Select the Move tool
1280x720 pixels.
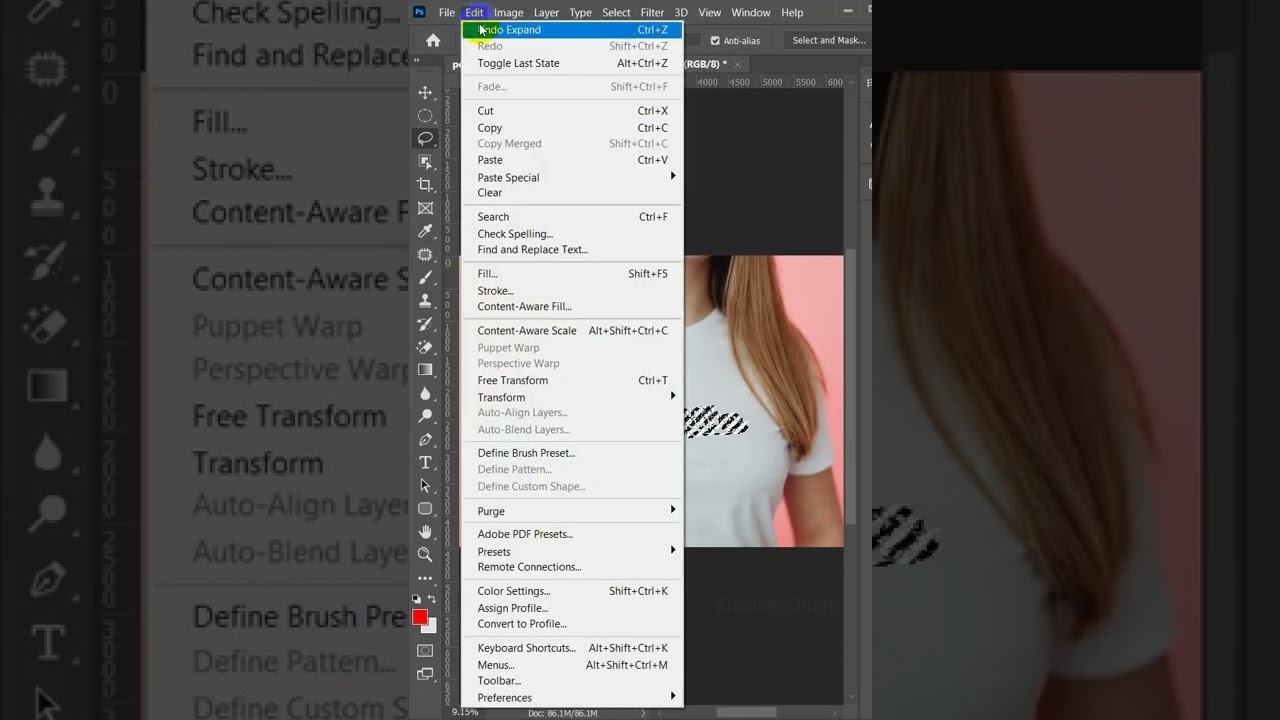[425, 92]
